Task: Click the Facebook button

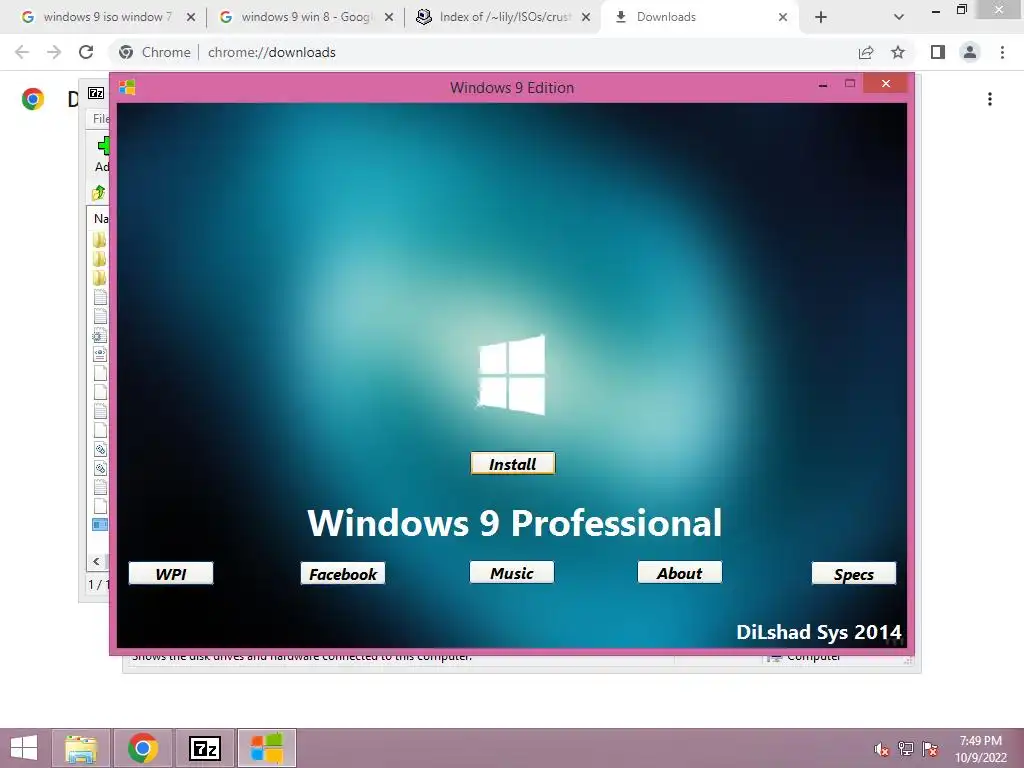Action: click(343, 573)
